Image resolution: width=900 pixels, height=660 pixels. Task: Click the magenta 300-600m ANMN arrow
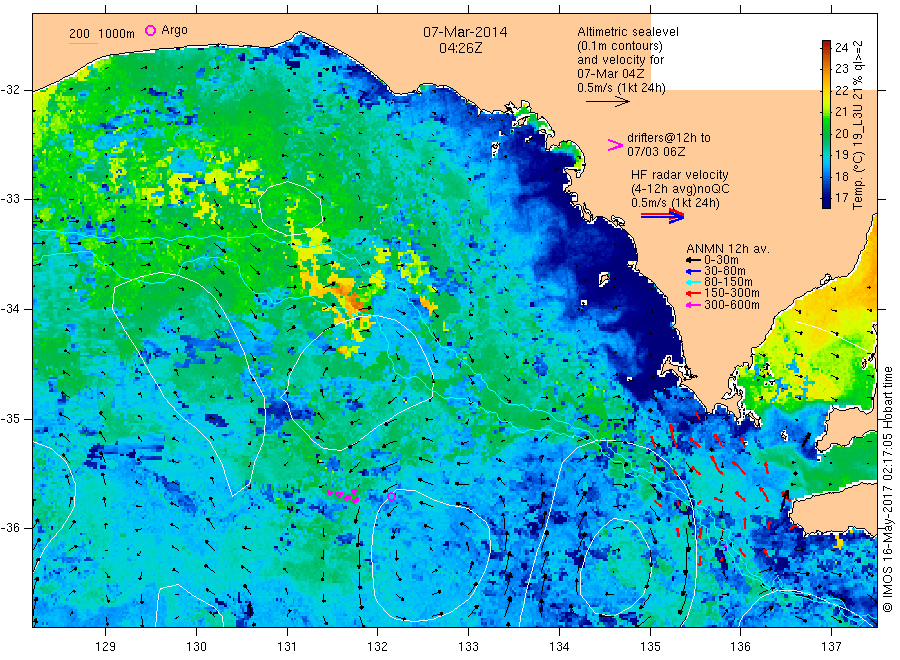pyautogui.click(x=693, y=305)
